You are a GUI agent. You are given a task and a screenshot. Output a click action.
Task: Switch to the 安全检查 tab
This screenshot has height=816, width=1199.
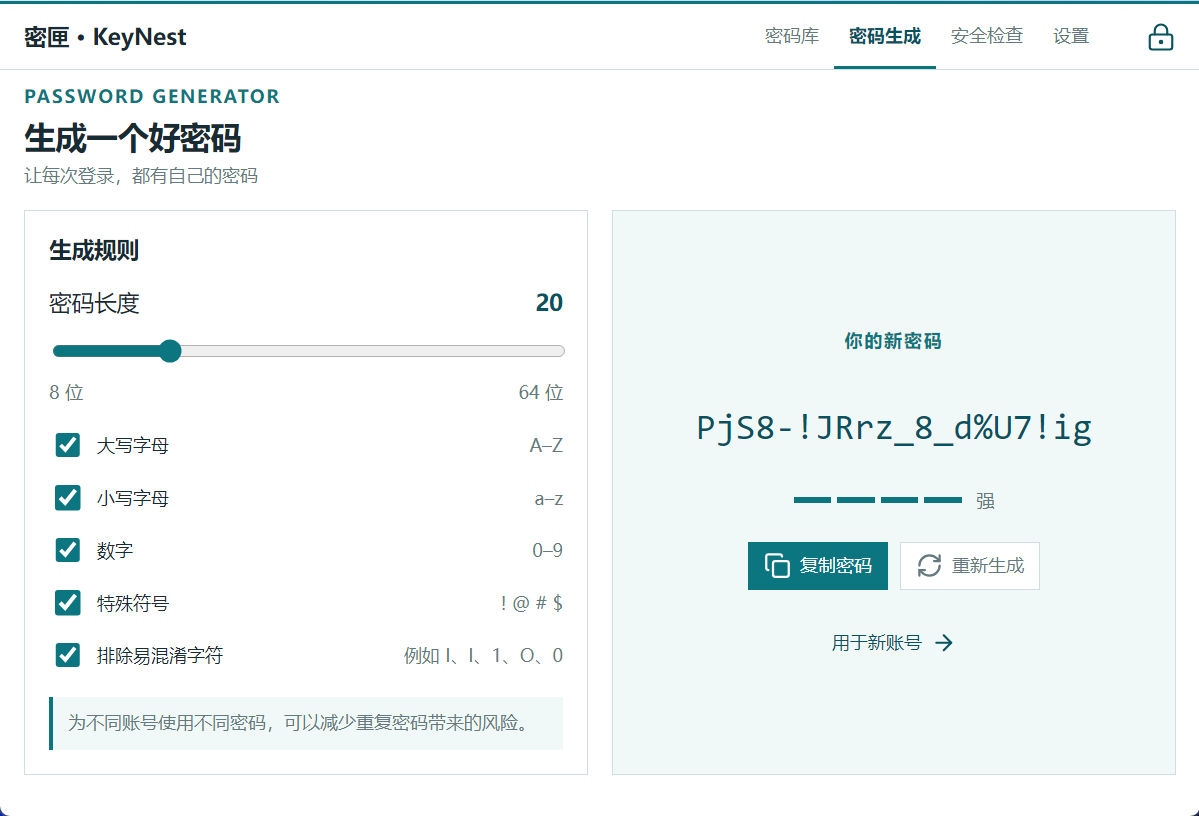(986, 36)
